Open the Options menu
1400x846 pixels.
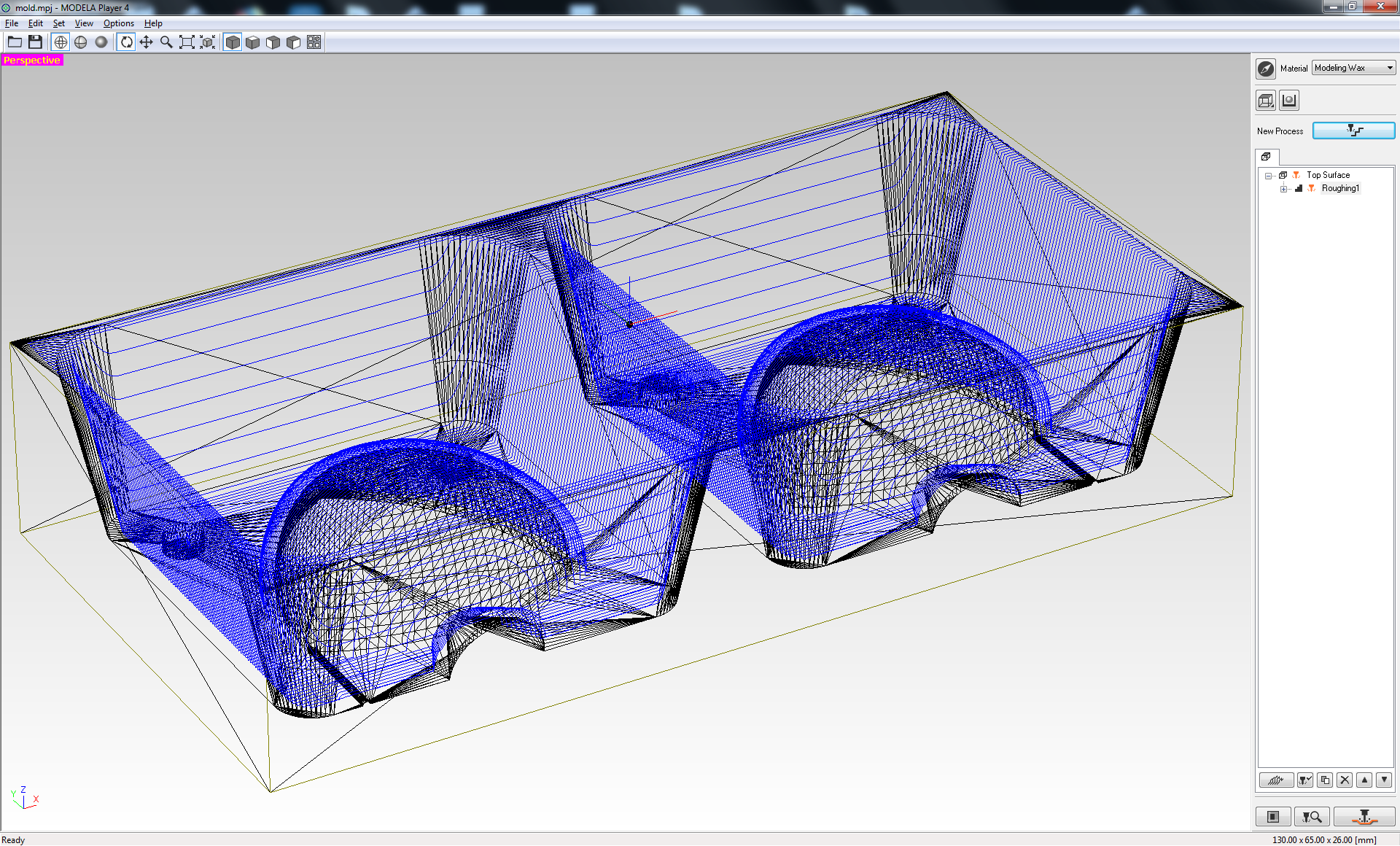118,23
